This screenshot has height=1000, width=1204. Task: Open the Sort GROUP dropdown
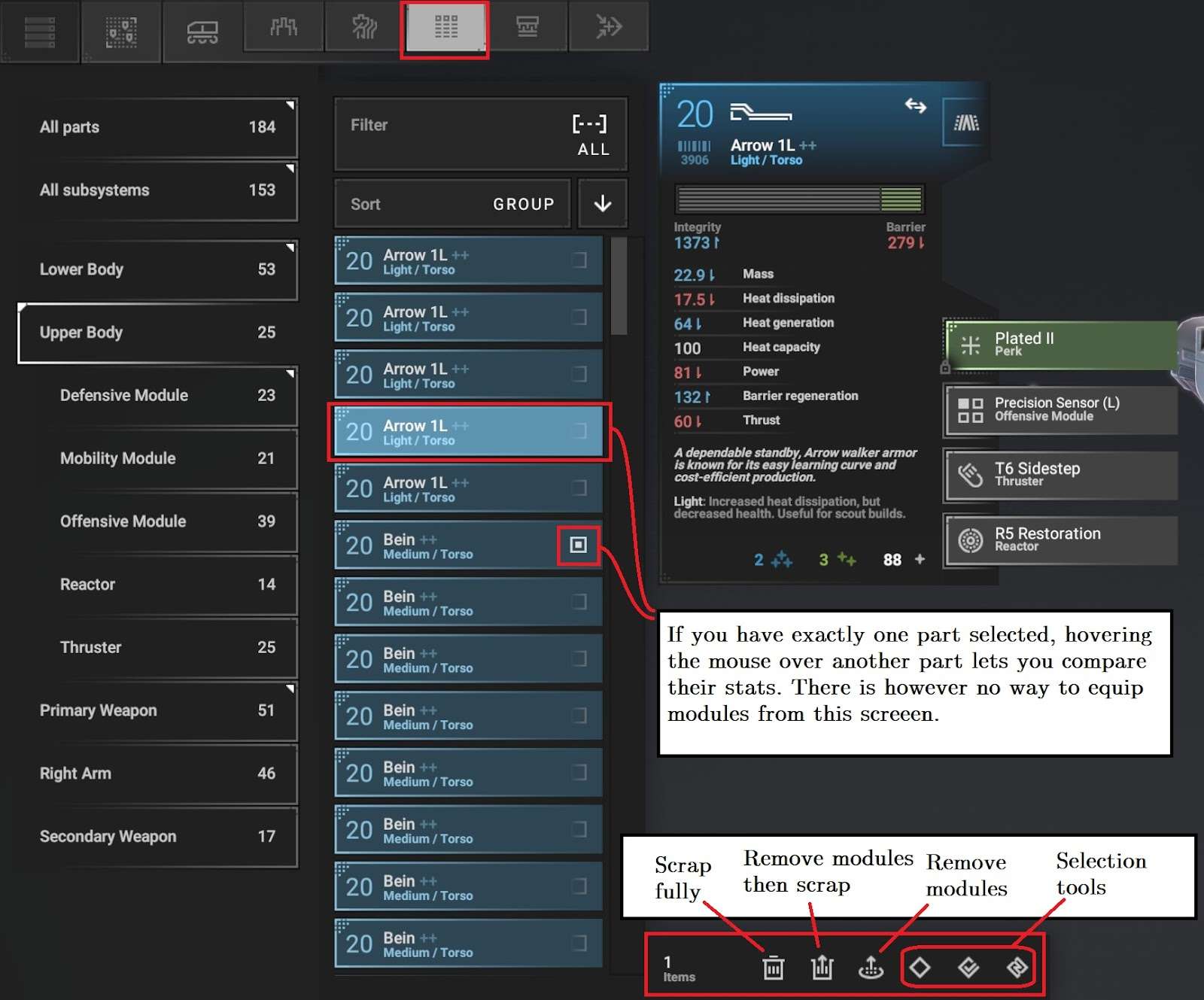(452, 204)
